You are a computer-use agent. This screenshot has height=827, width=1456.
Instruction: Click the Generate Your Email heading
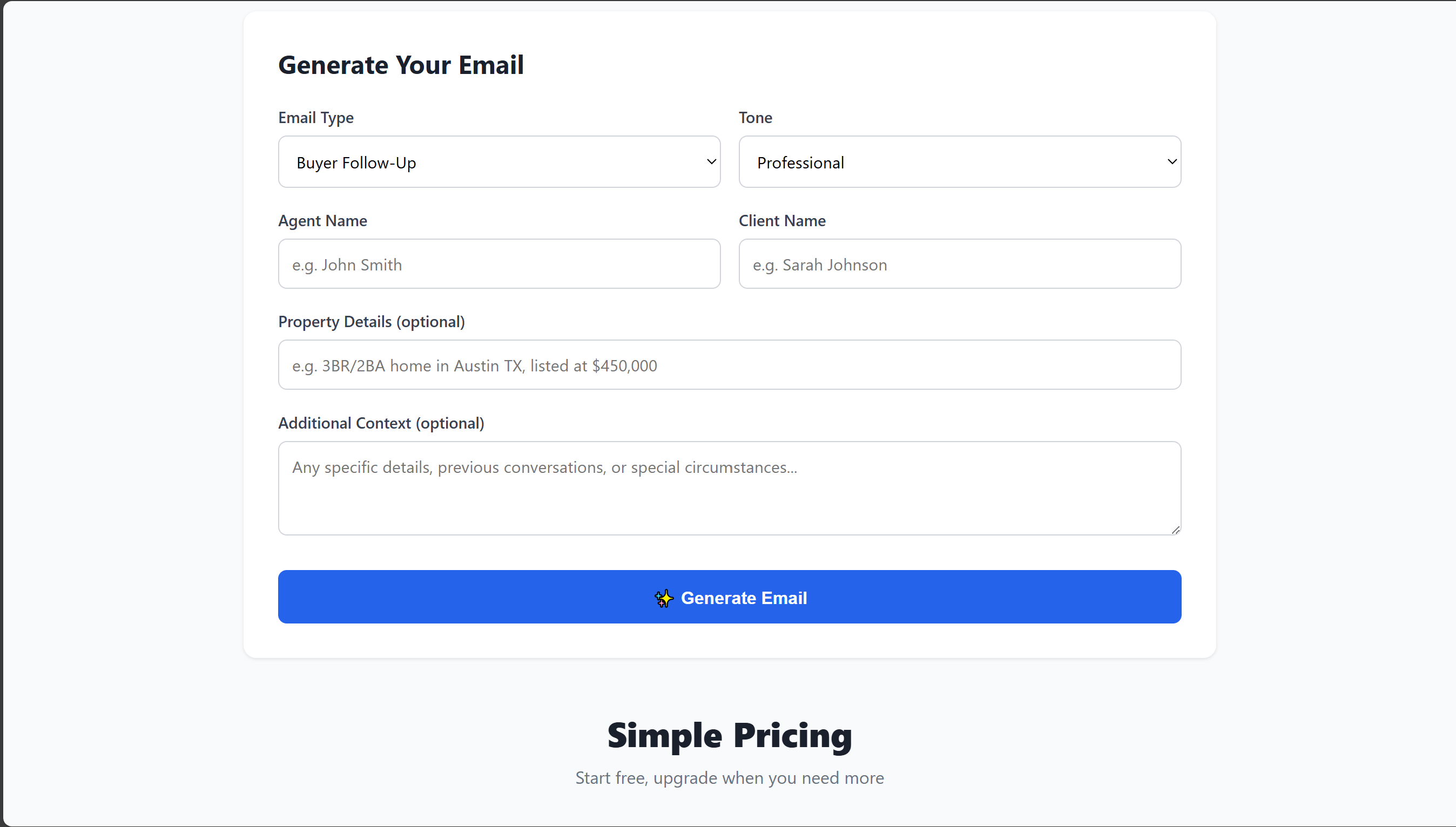[401, 65]
